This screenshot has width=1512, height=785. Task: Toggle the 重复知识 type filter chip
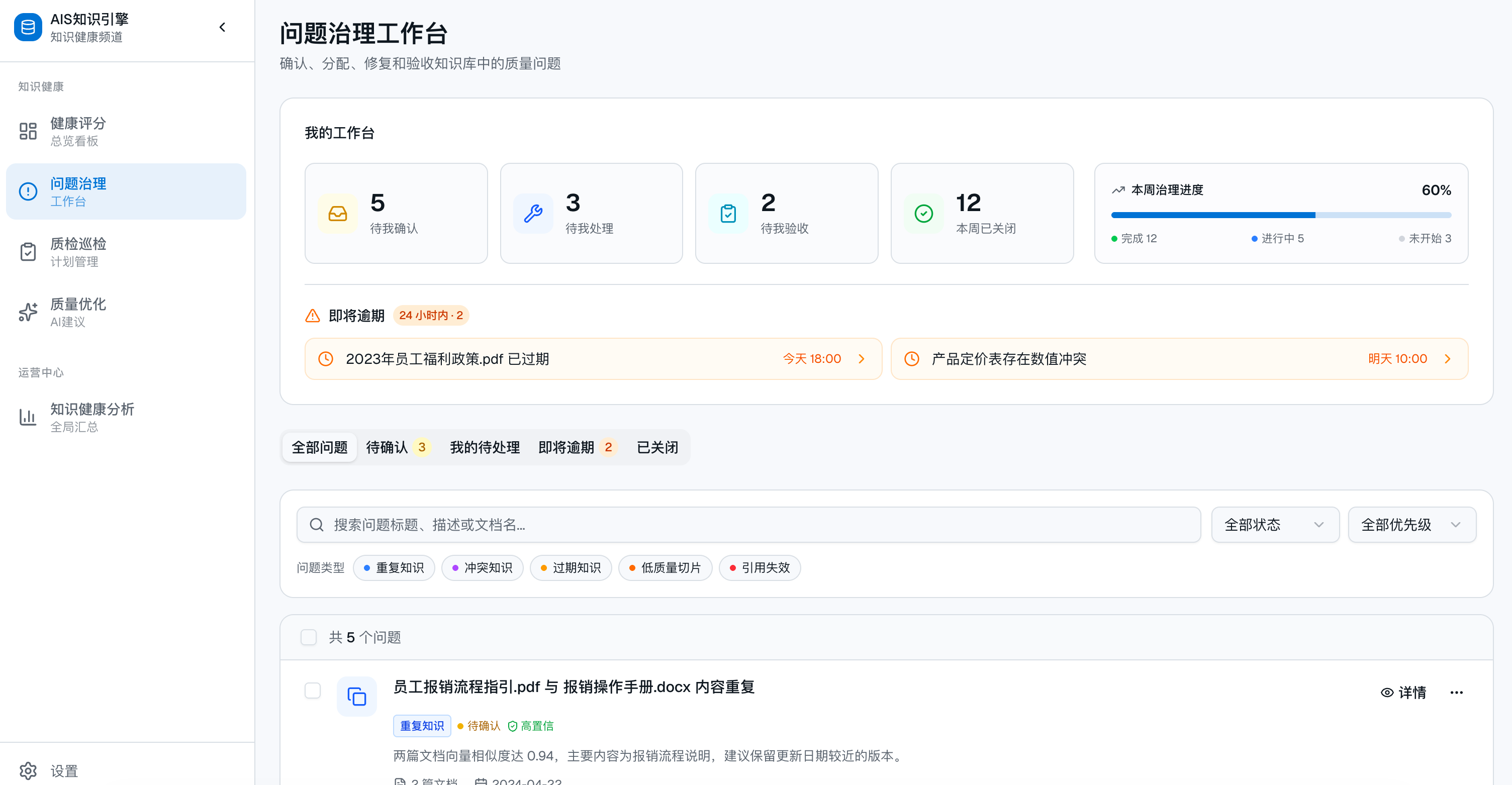click(394, 568)
